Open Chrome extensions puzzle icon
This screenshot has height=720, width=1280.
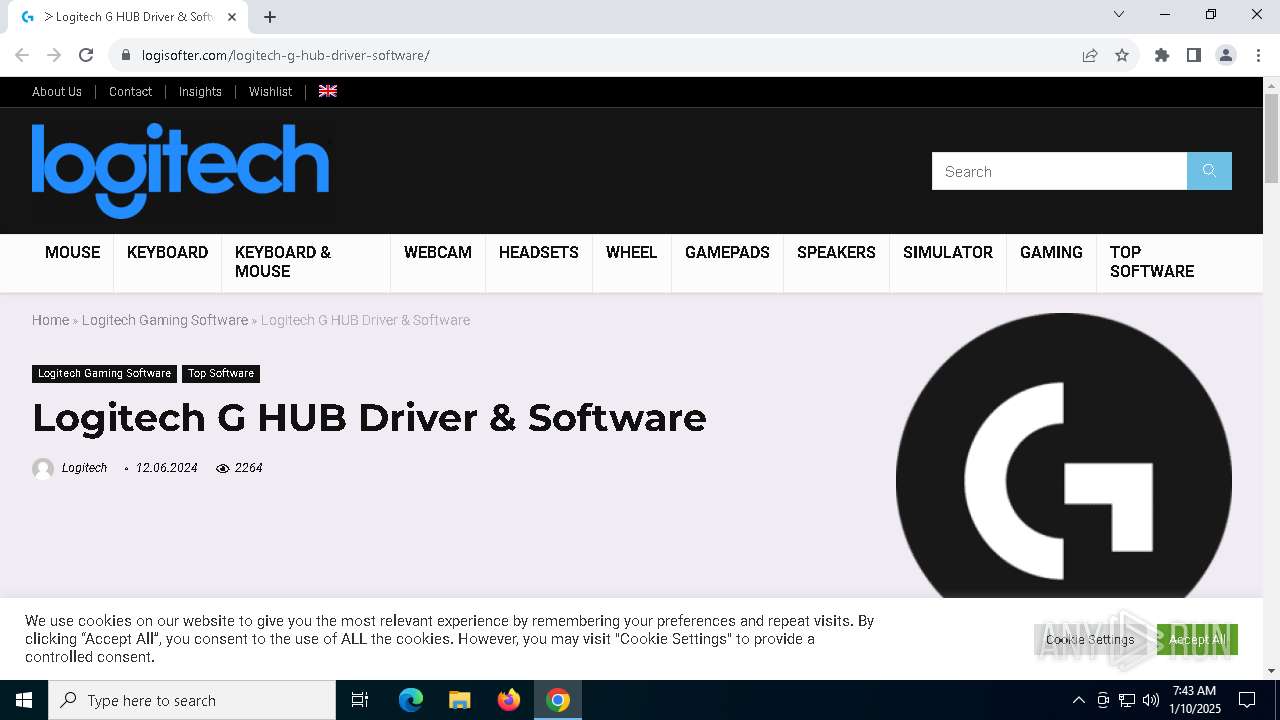click(1162, 55)
